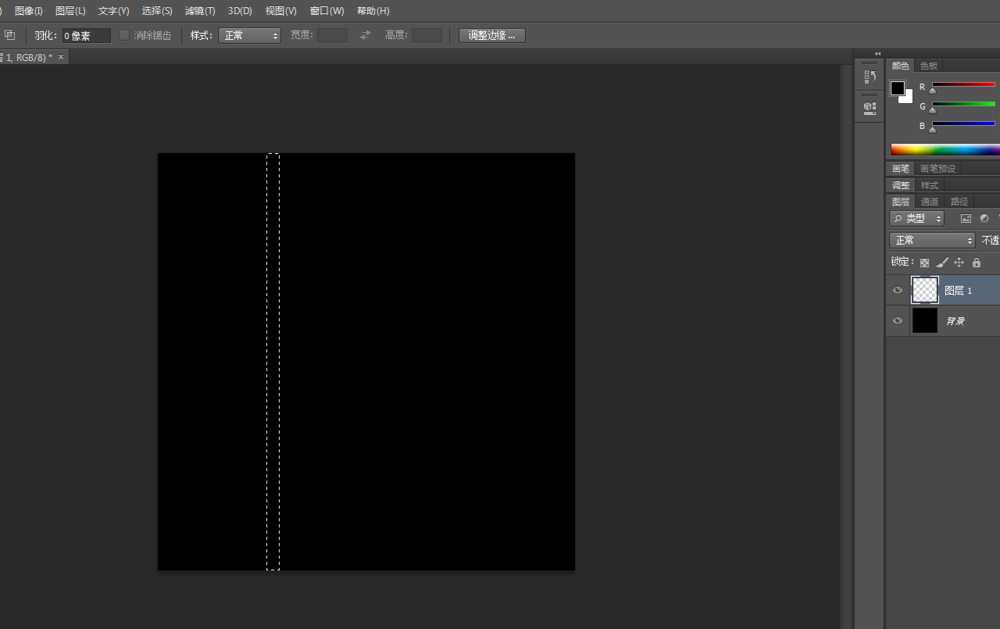The width and height of the screenshot is (1000, 629).
Task: Click the adjustment layer filter icon
Action: (x=985, y=219)
